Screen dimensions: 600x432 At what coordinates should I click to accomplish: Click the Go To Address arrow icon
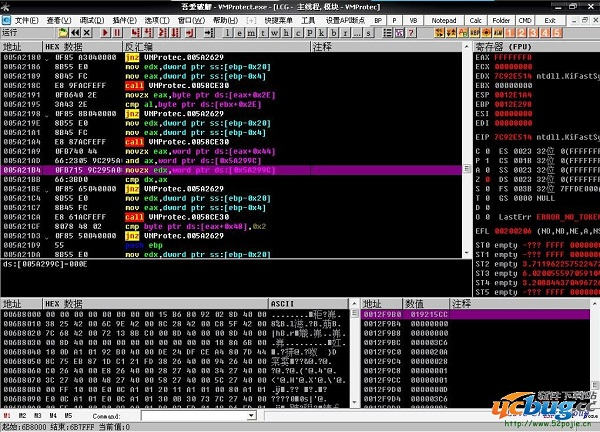tap(209, 33)
